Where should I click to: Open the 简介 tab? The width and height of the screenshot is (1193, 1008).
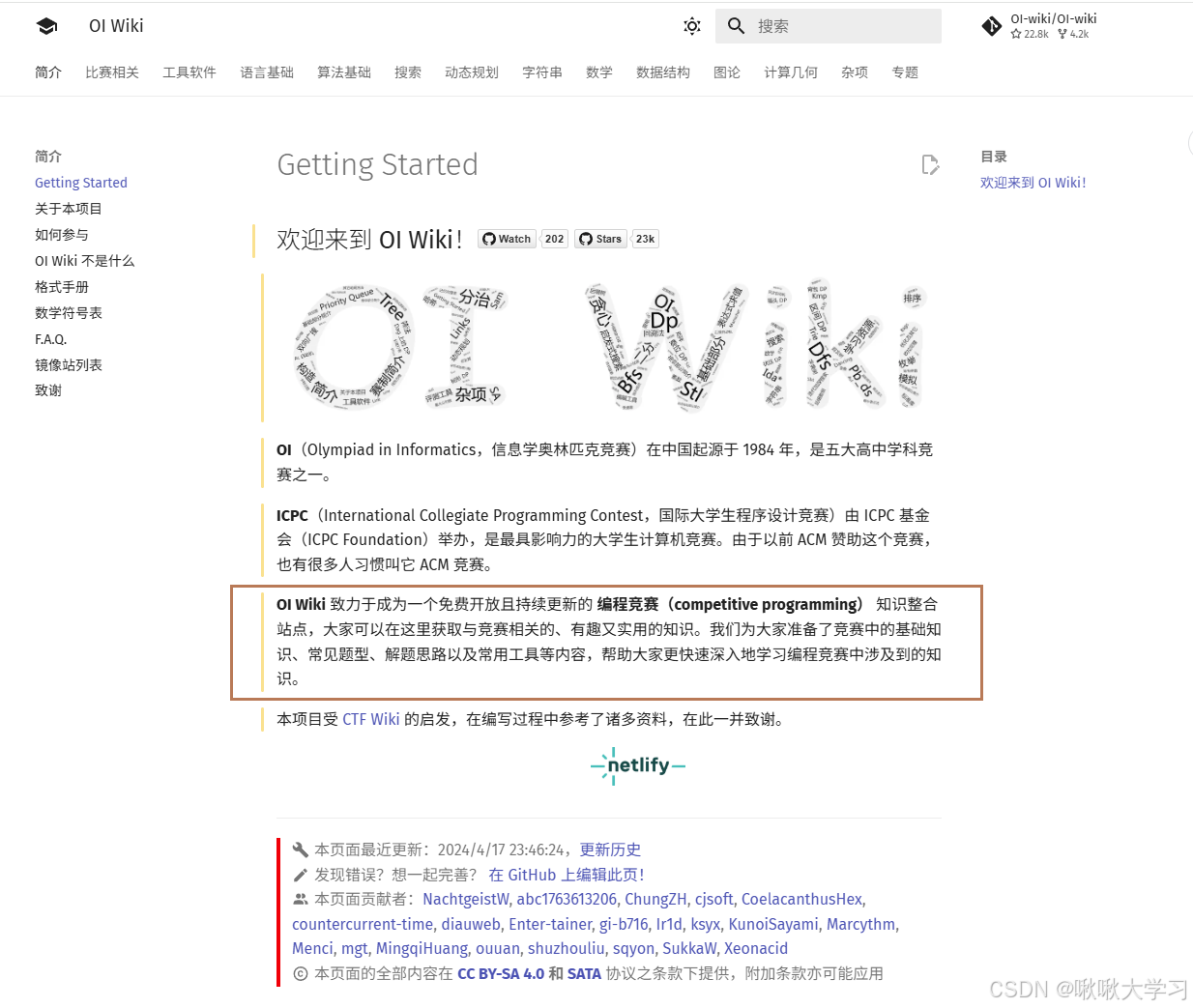pyautogui.click(x=48, y=72)
